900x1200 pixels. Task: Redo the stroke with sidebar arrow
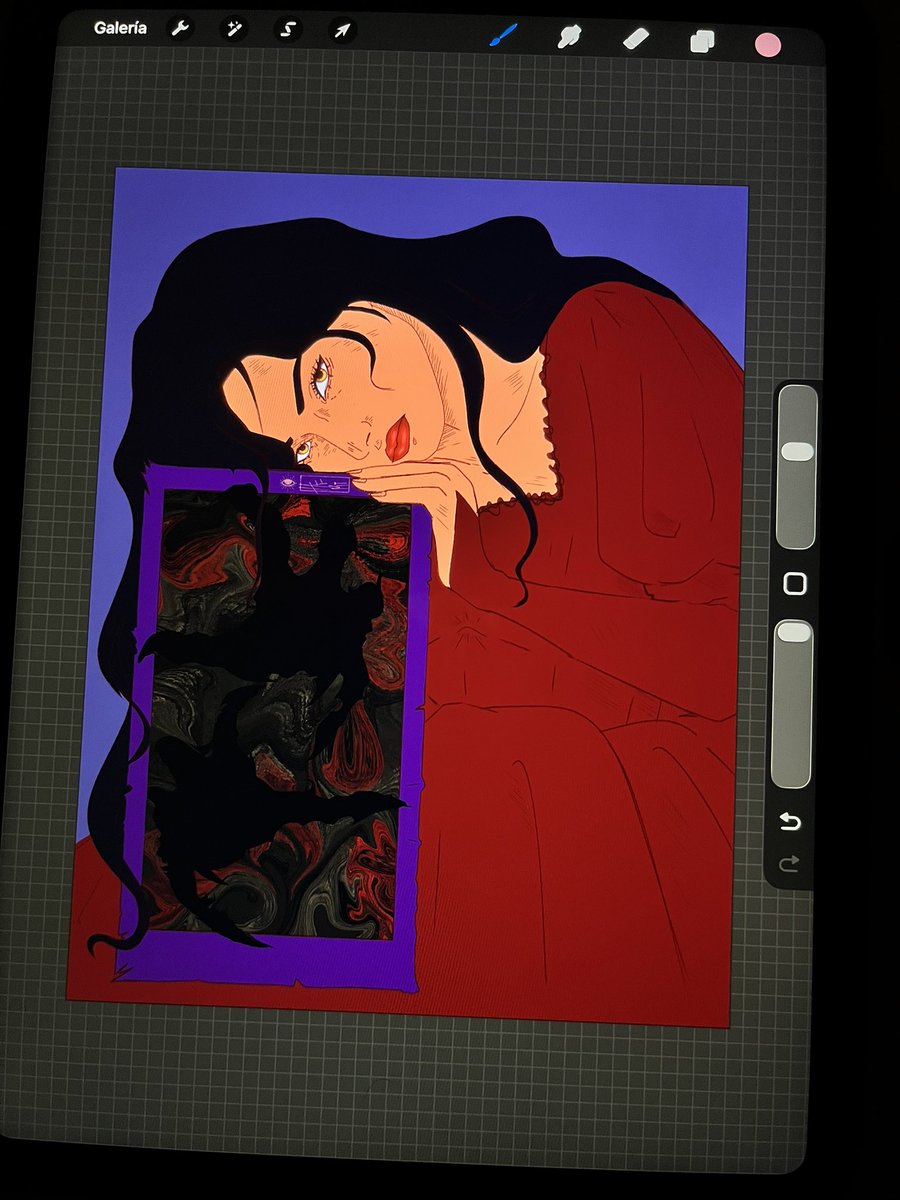(789, 863)
